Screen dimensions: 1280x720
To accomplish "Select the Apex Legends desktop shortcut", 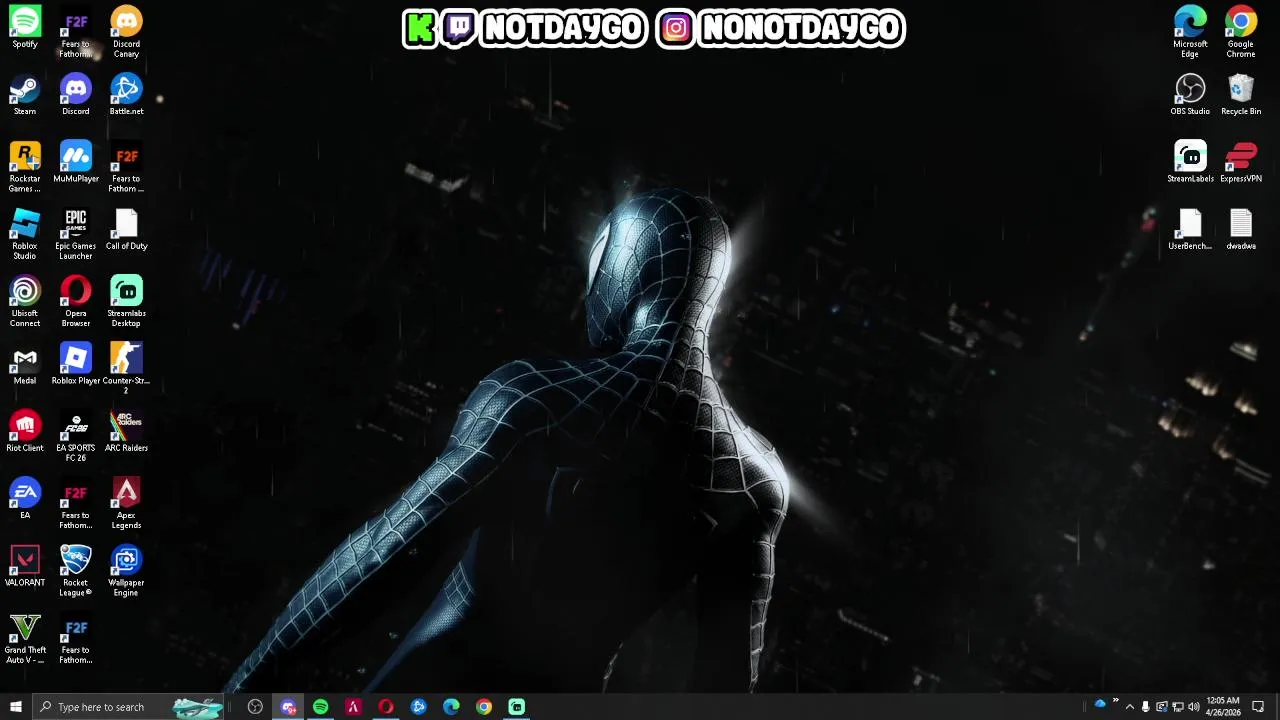I will 126,503.
